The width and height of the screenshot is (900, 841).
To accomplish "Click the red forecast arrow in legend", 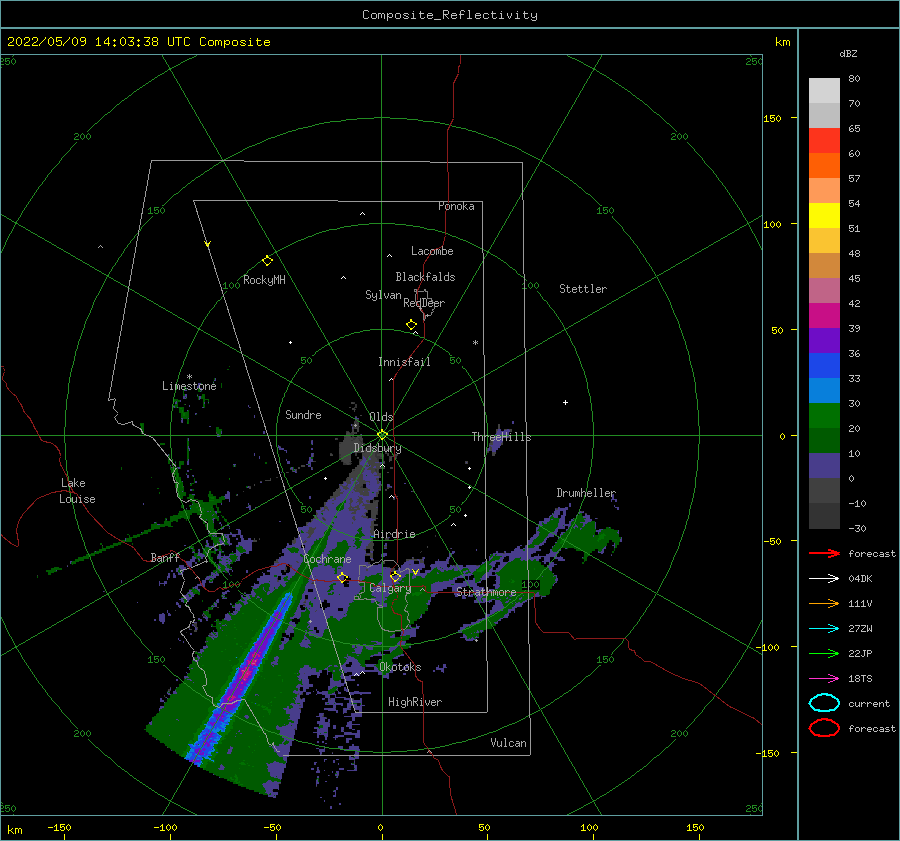I will pos(824,553).
